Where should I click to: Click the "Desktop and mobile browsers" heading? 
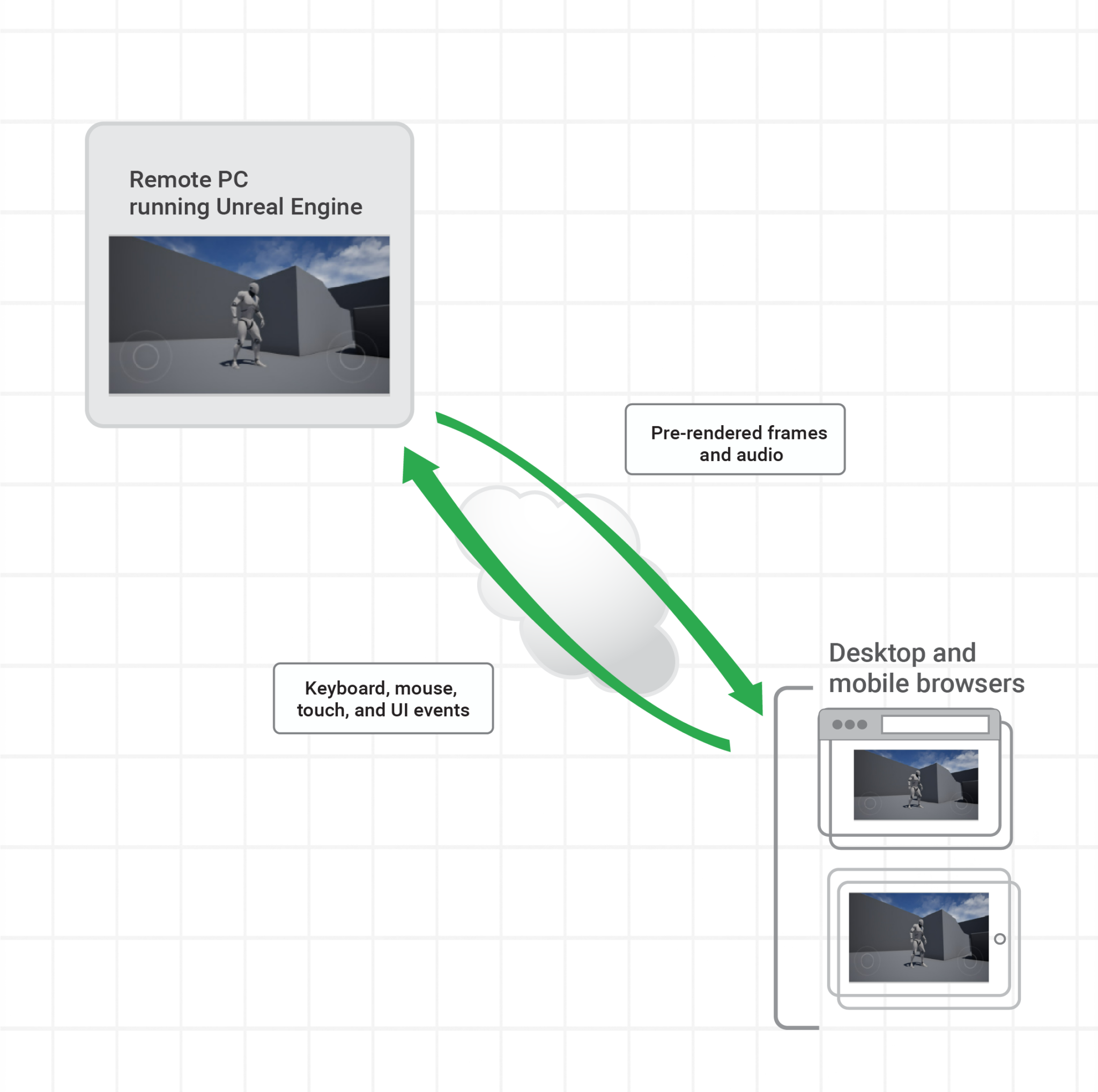tap(926, 667)
